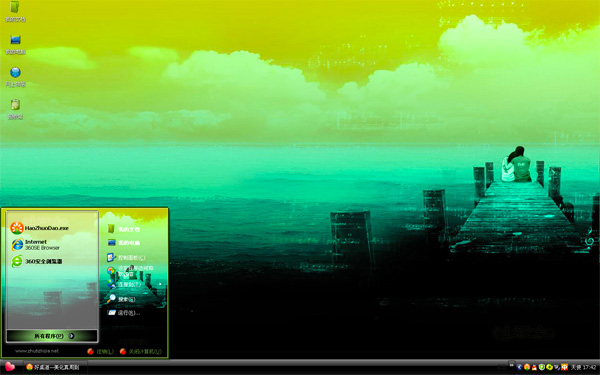Screen dimensions: 600x375
Task: Click blue arrow icon in system tray
Action: click(519, 367)
